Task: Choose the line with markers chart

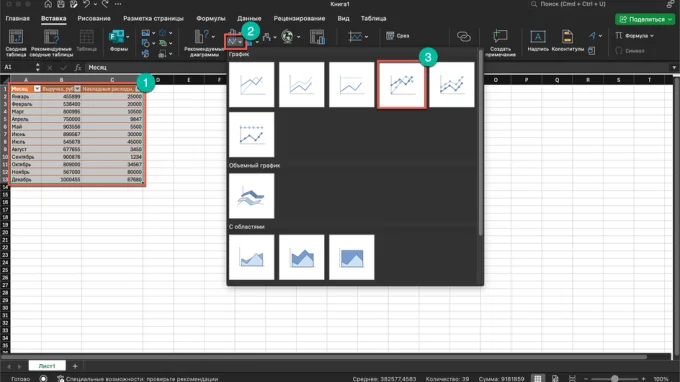Action: (402, 85)
